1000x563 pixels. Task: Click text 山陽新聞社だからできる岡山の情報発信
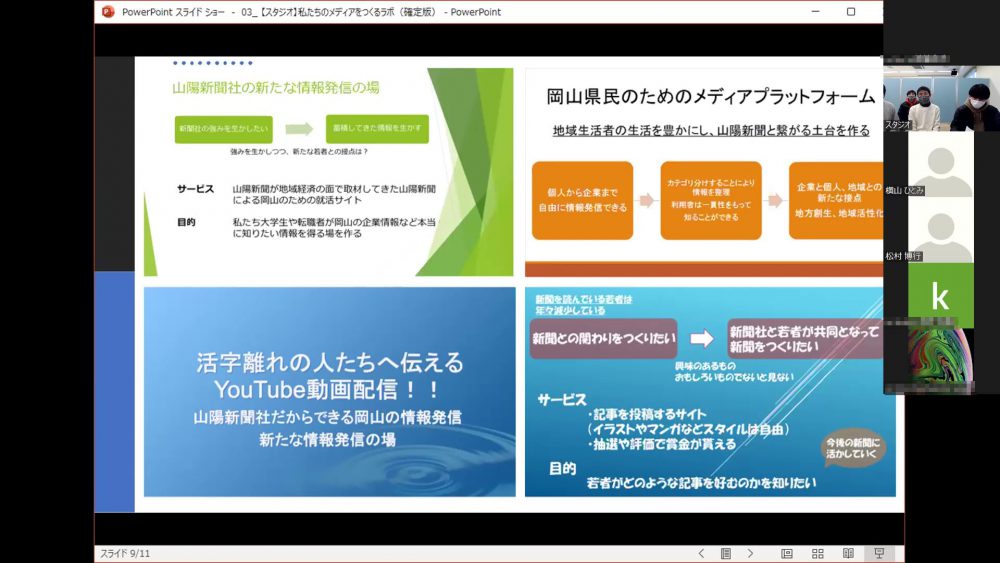click(x=327, y=418)
